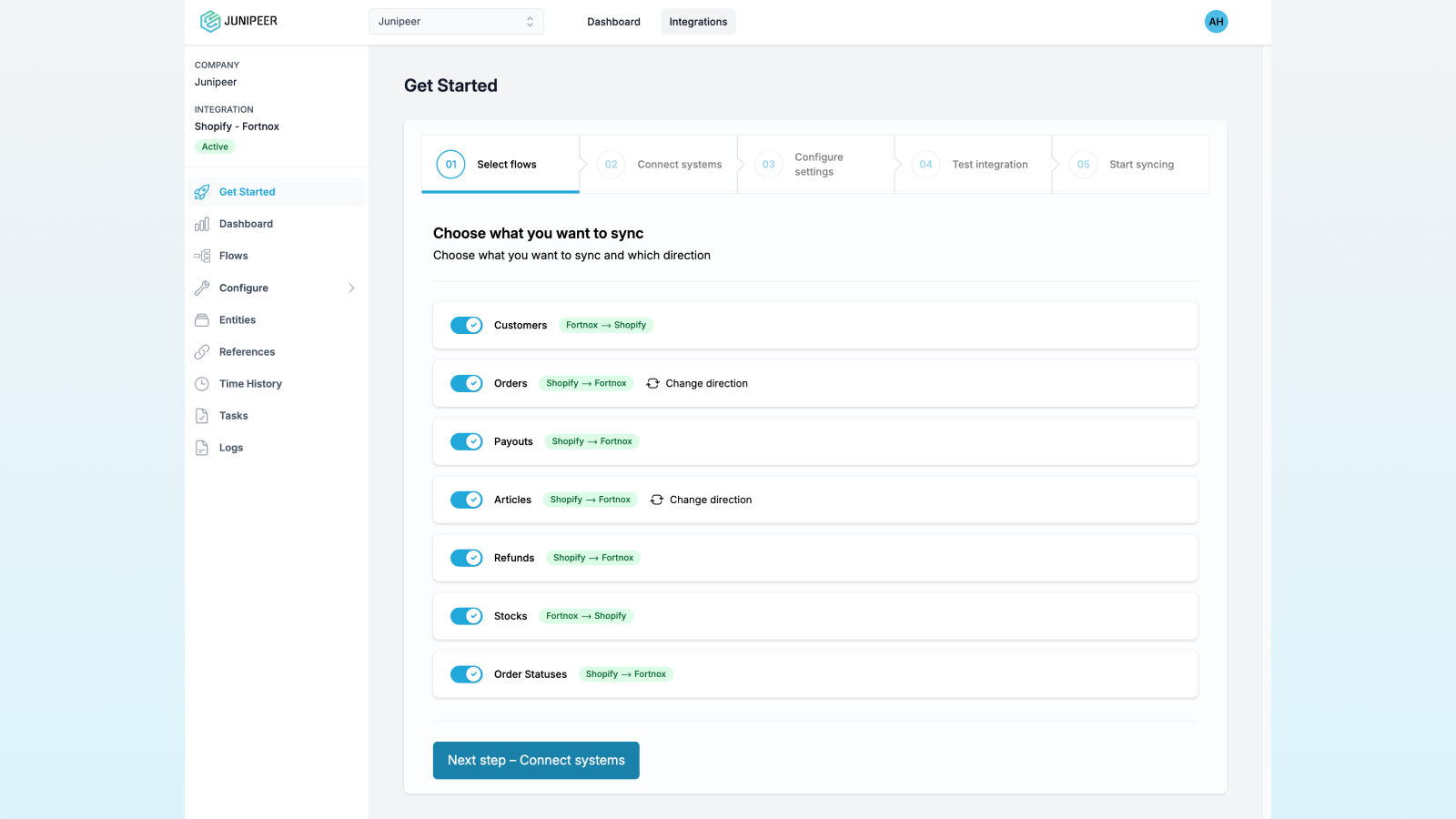
Task: Toggle the Refunds sync switch
Action: pos(467,558)
